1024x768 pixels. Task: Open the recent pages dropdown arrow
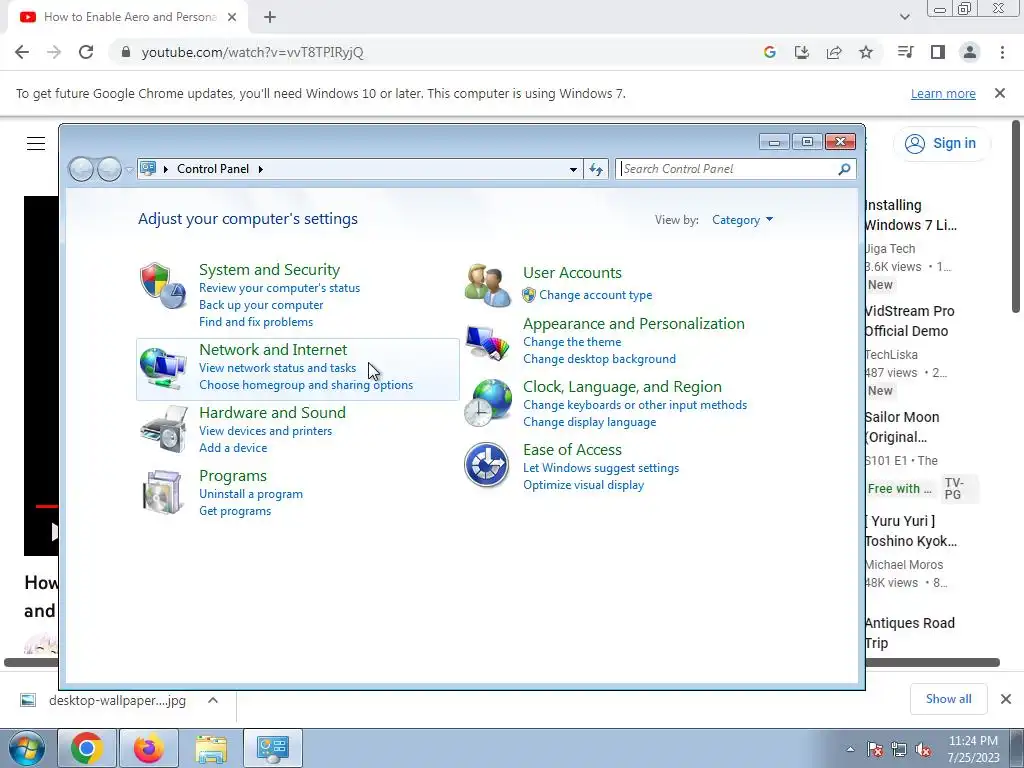point(129,170)
